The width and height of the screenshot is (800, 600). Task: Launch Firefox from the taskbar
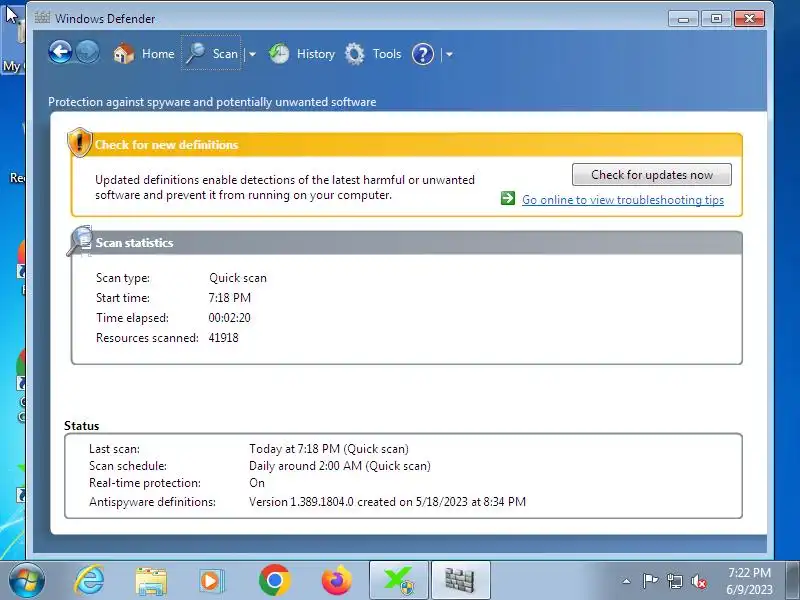337,580
